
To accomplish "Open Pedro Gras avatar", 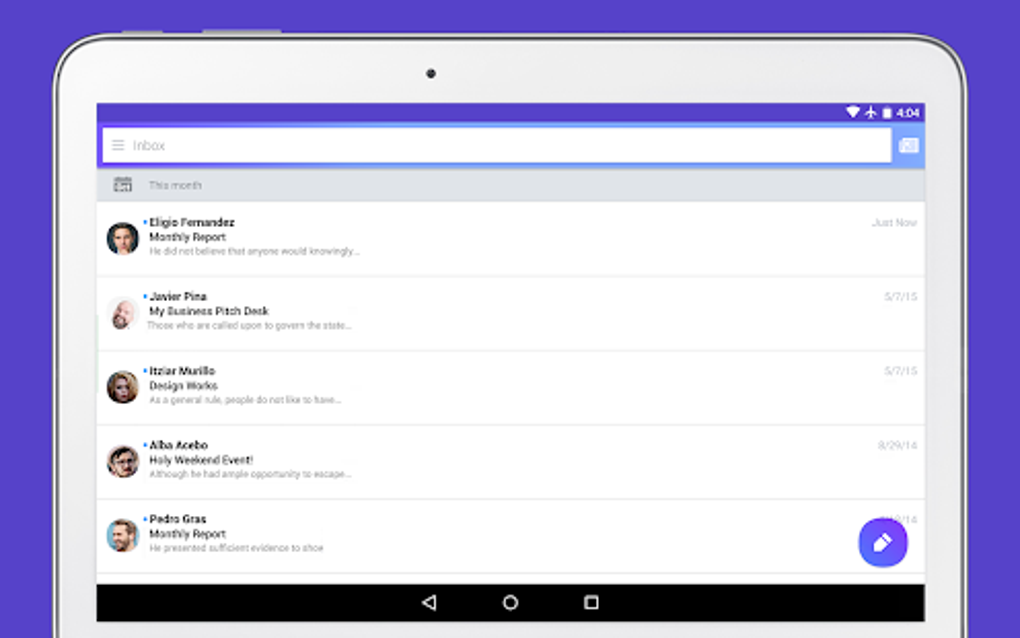I will click(x=122, y=535).
